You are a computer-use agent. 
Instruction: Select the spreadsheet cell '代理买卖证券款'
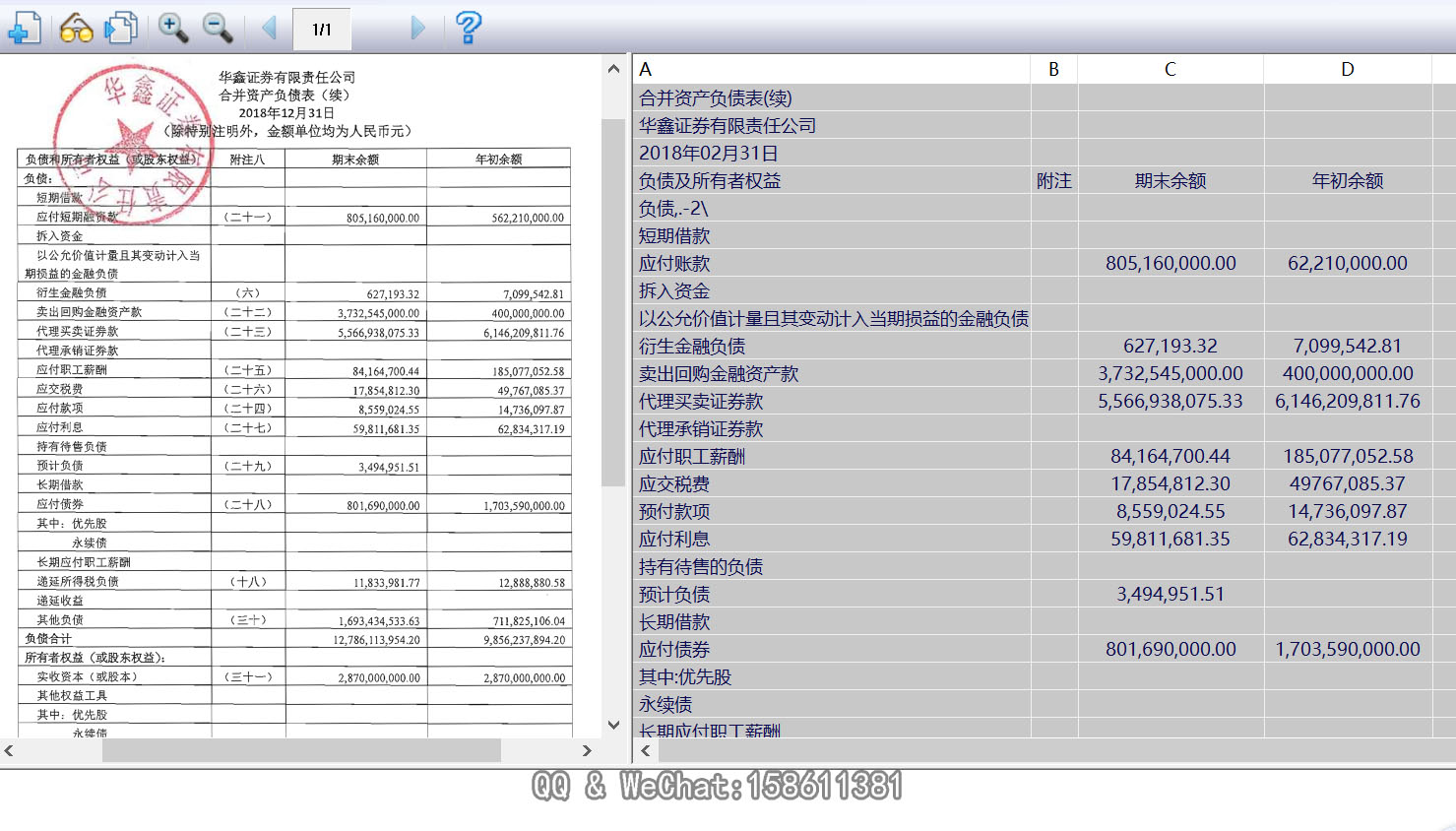point(833,401)
